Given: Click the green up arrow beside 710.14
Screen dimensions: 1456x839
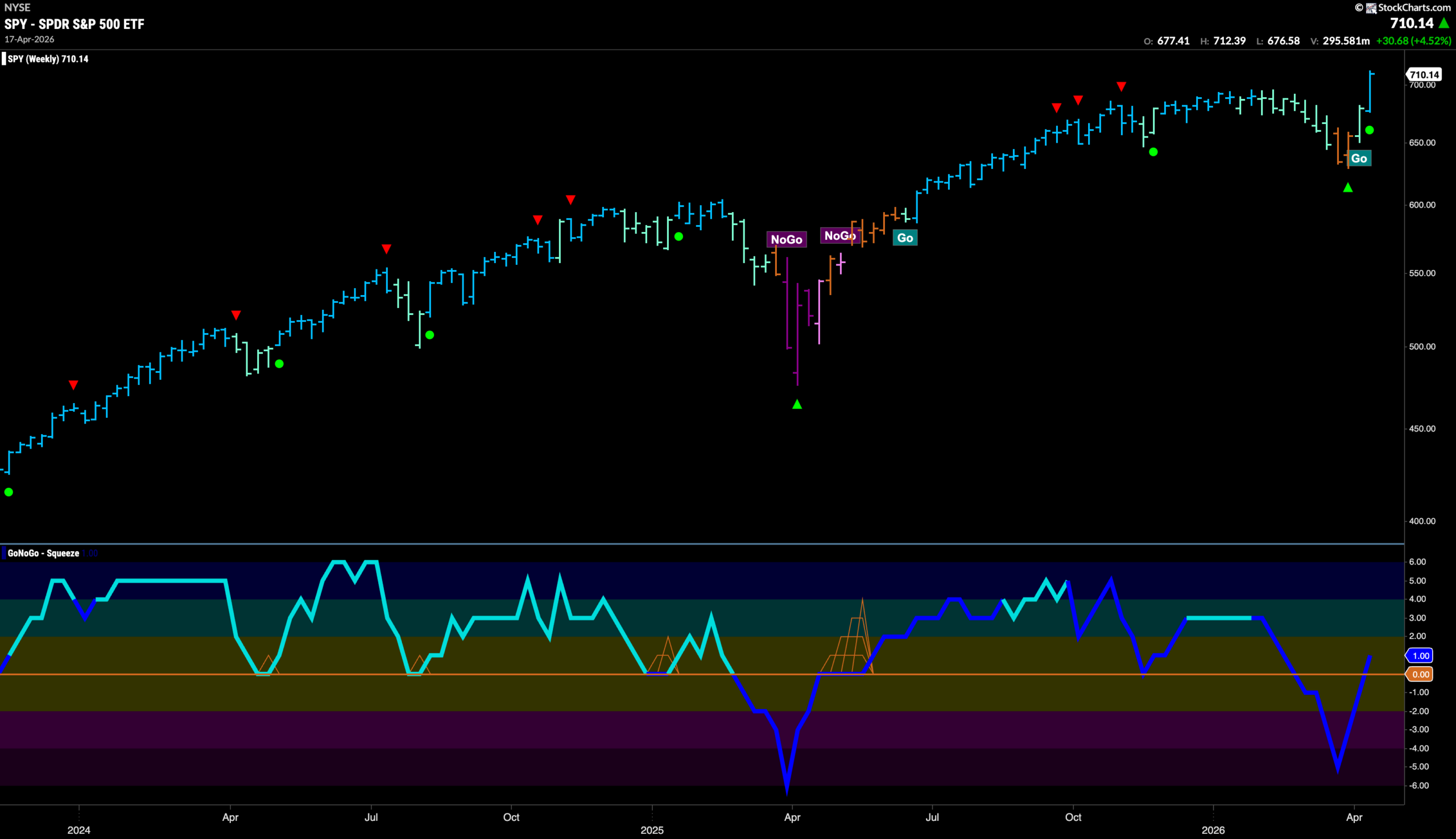Looking at the screenshot, I should tap(1444, 23).
